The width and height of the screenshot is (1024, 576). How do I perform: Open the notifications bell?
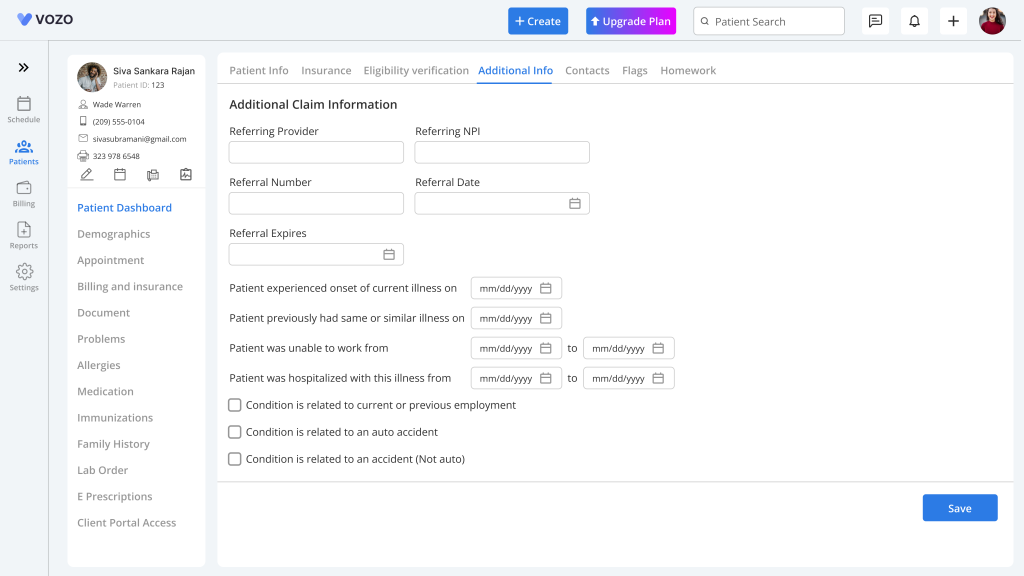point(914,21)
